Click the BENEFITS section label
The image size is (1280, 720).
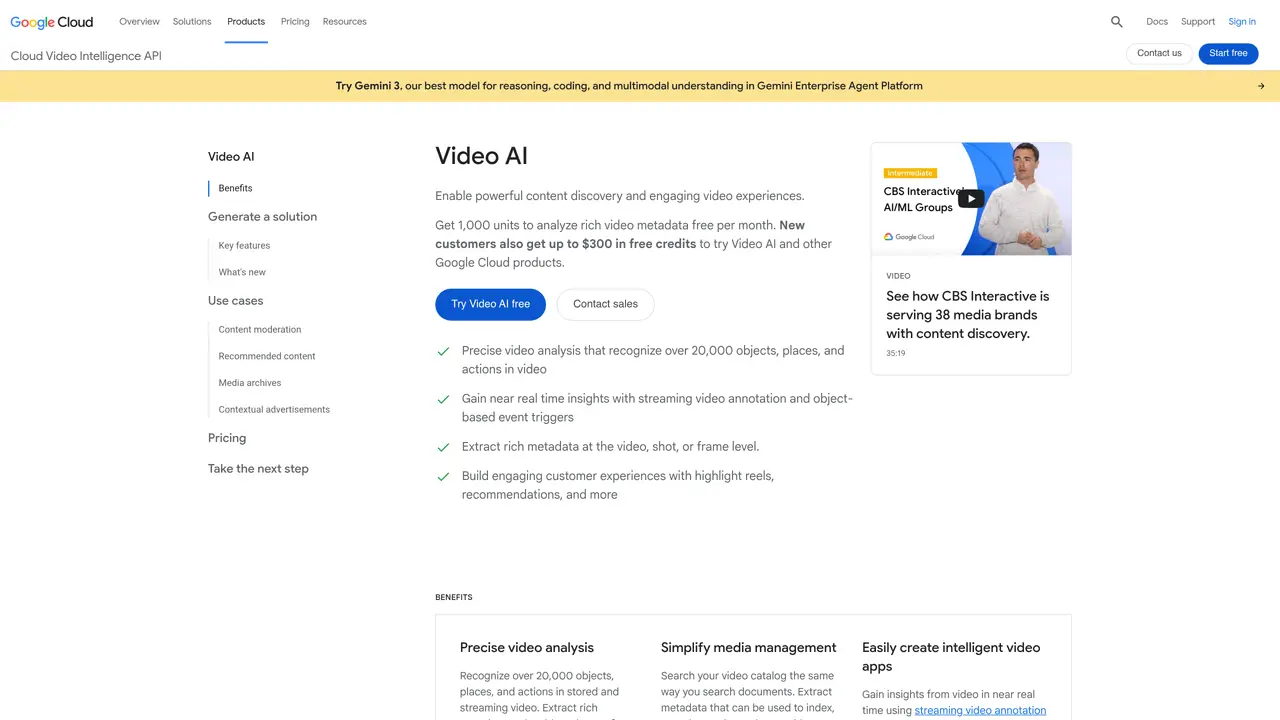coord(454,597)
